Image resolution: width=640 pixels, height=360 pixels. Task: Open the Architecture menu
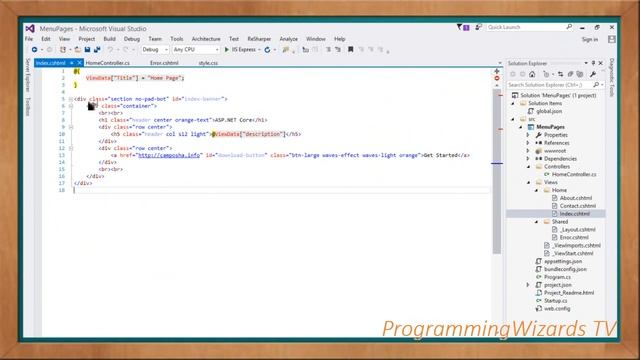tap(206, 39)
